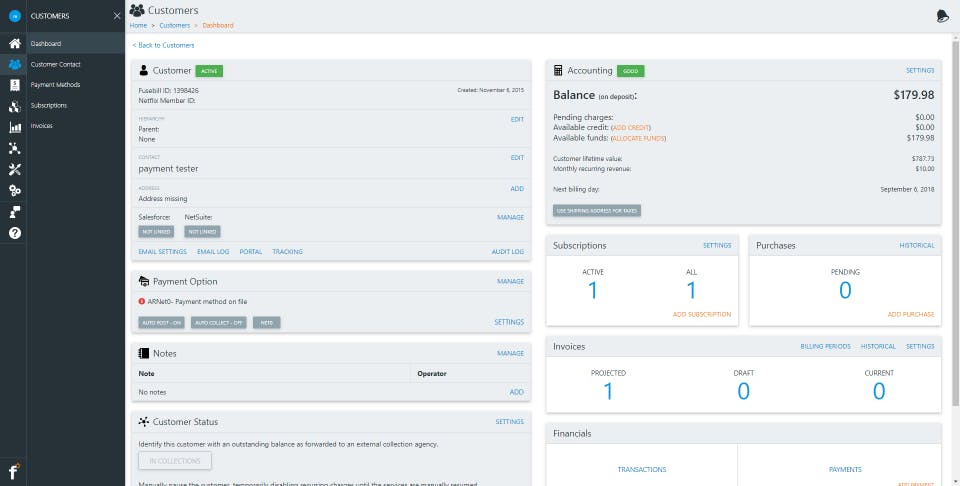The image size is (960, 486).
Task: Open HISTORICAL in the Purchases panel
Action: click(917, 245)
